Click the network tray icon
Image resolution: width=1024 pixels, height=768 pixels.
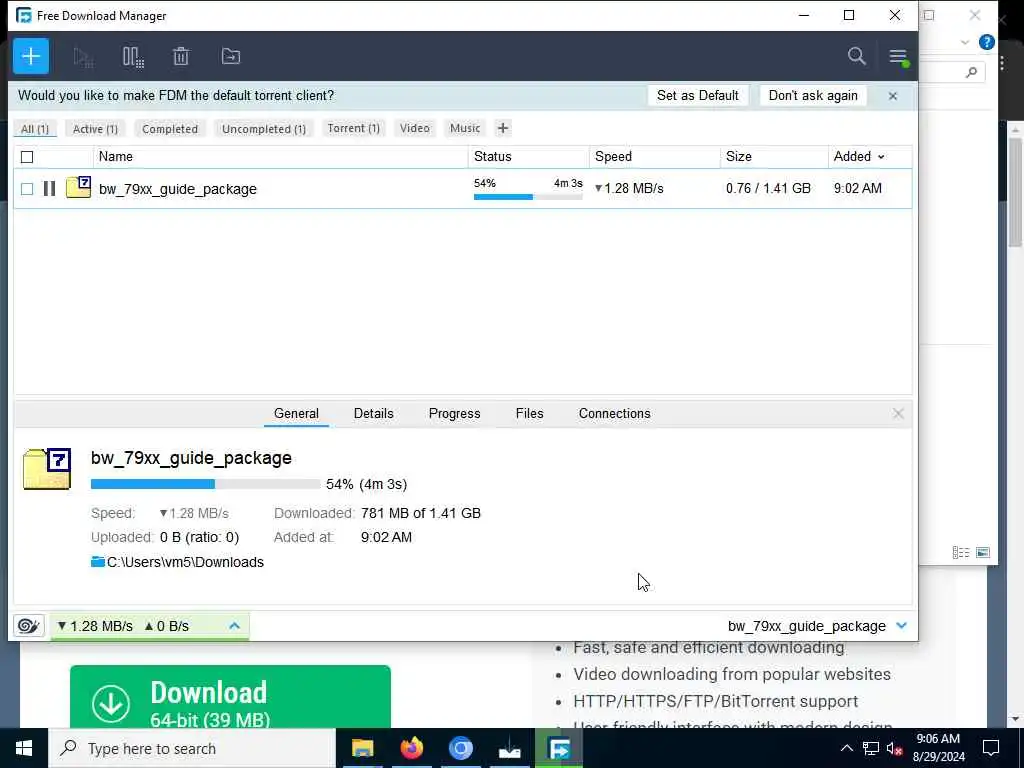[x=871, y=748]
